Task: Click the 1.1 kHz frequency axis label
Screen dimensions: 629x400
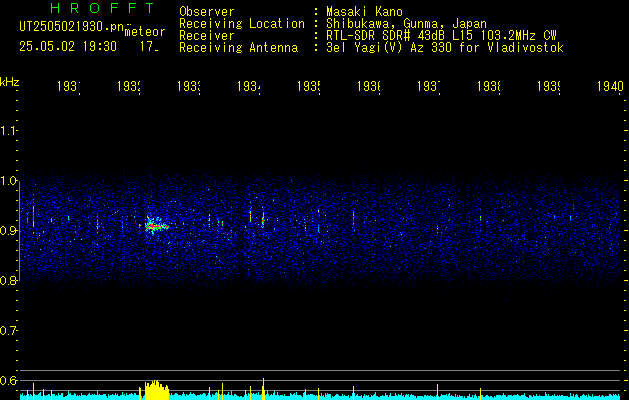Action: (x=8, y=131)
